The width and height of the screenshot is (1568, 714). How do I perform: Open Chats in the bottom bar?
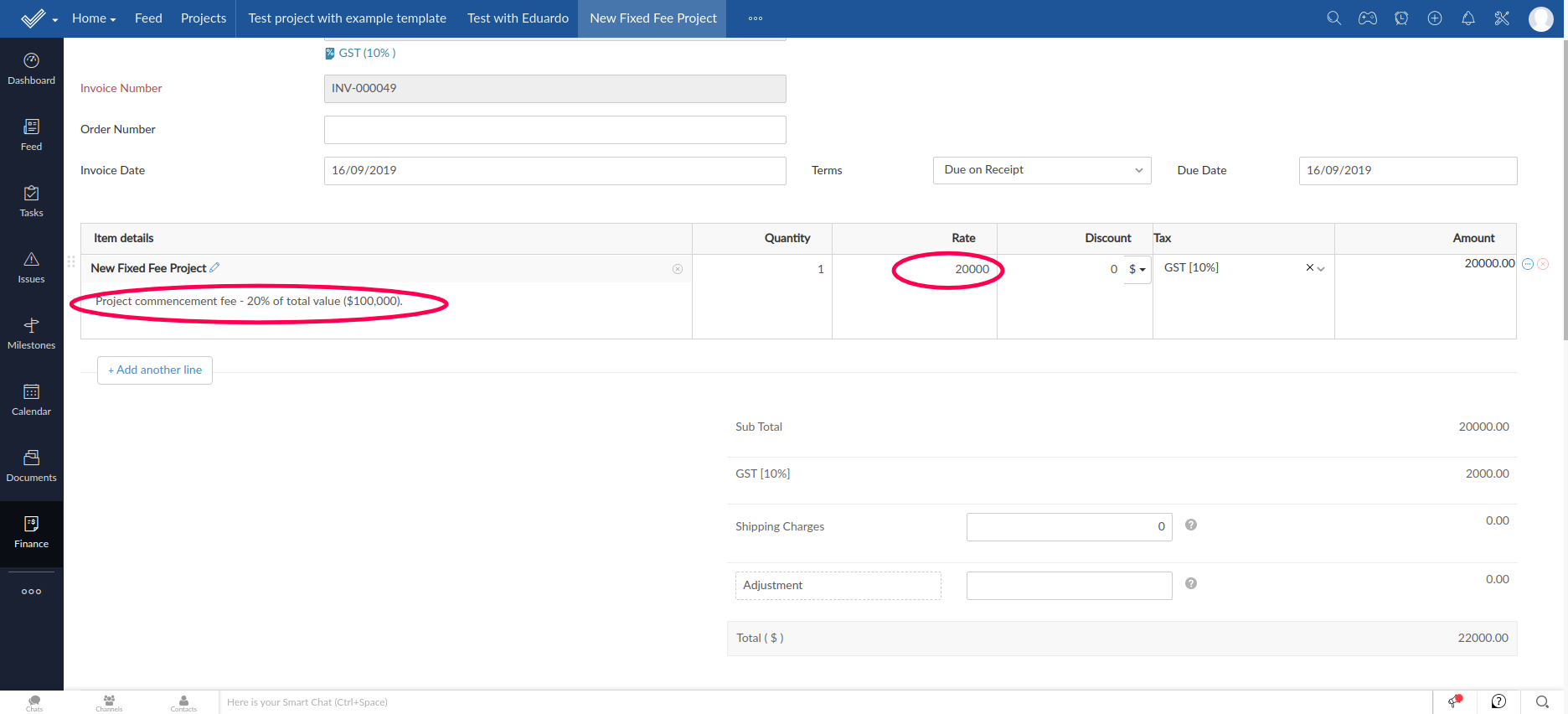click(34, 702)
